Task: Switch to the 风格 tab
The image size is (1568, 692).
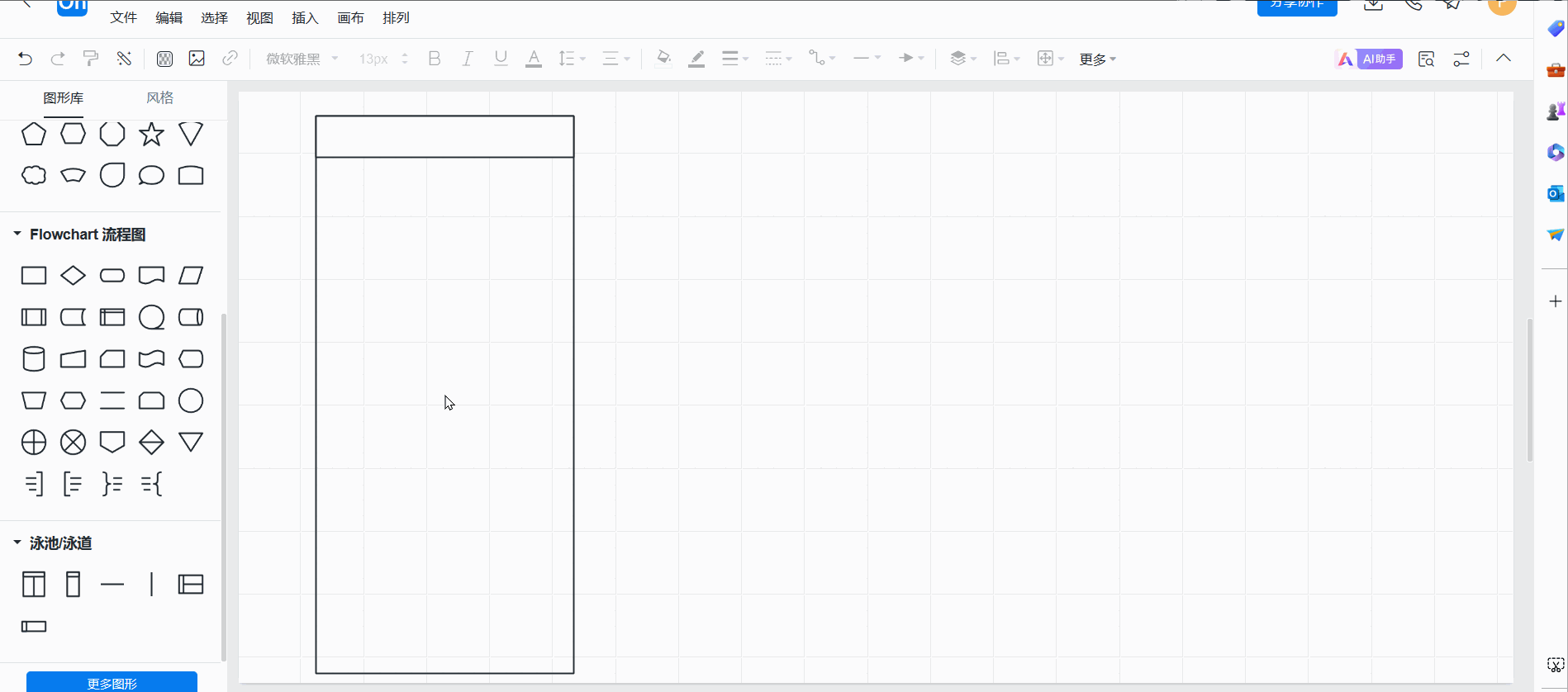Action: 159,97
